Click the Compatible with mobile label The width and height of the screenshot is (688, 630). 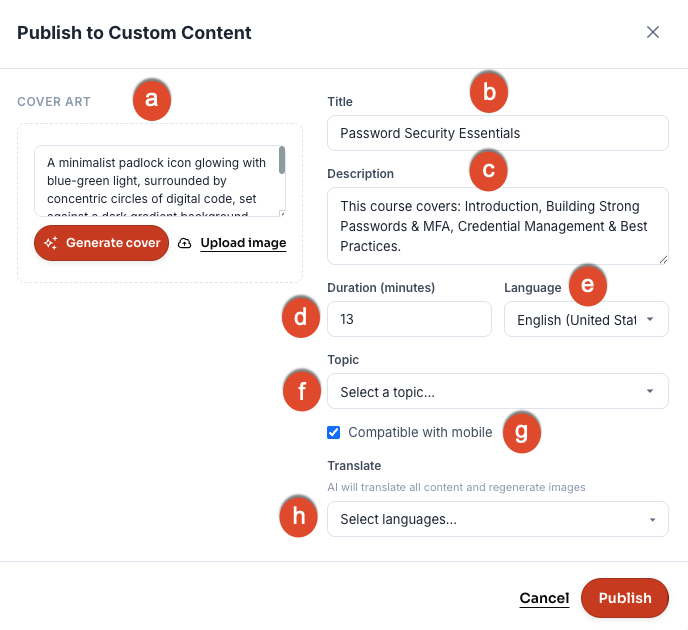[420, 432]
